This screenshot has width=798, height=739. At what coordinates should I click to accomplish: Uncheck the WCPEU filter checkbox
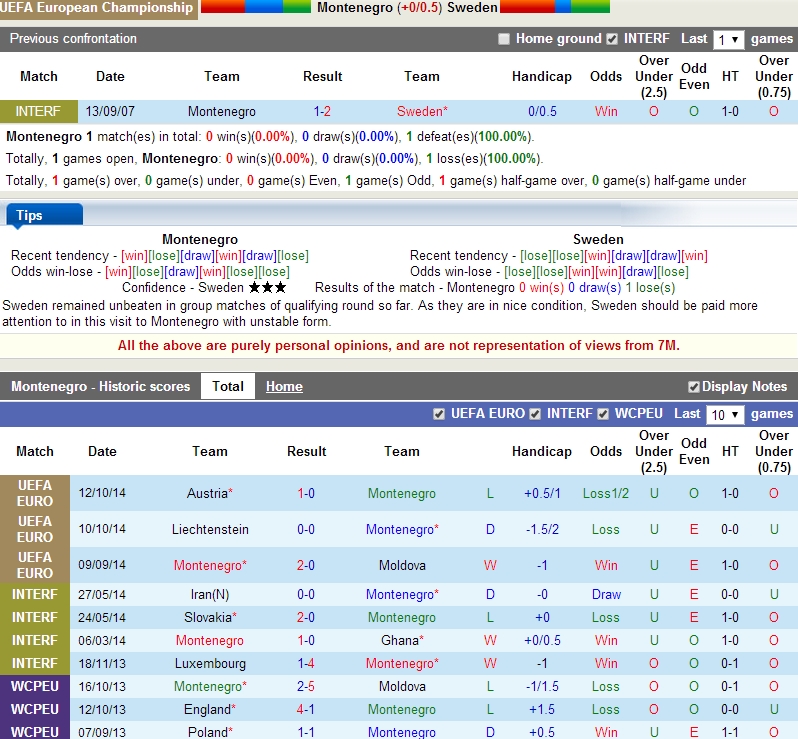tap(603, 414)
